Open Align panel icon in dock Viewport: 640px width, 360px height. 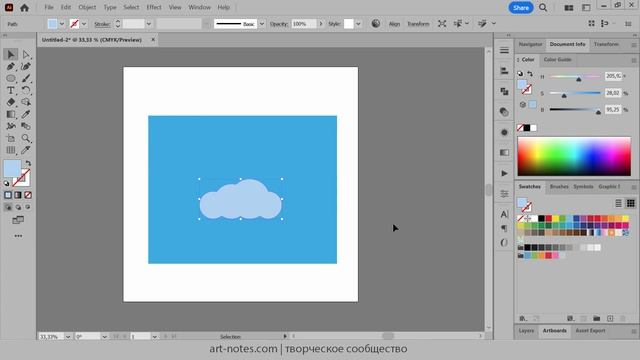coord(504,71)
